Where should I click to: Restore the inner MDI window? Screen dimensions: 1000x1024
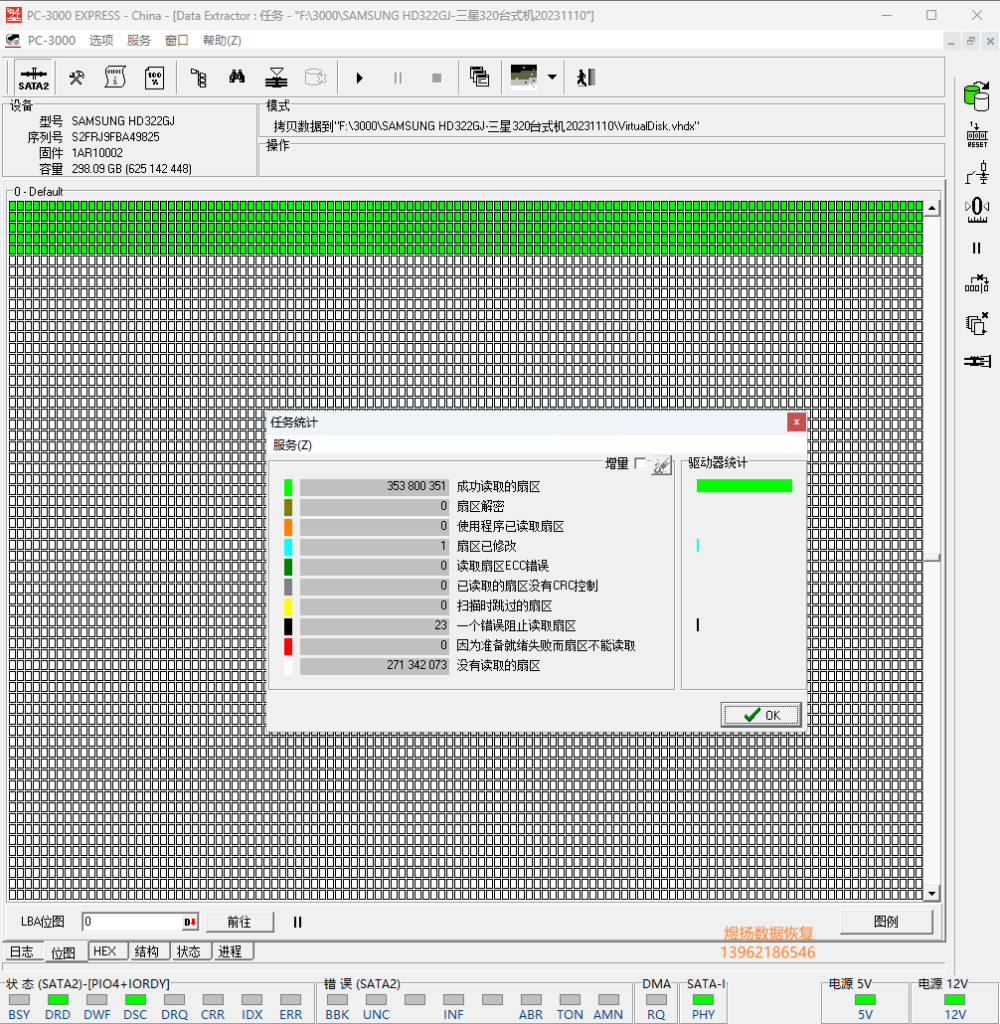[971, 41]
